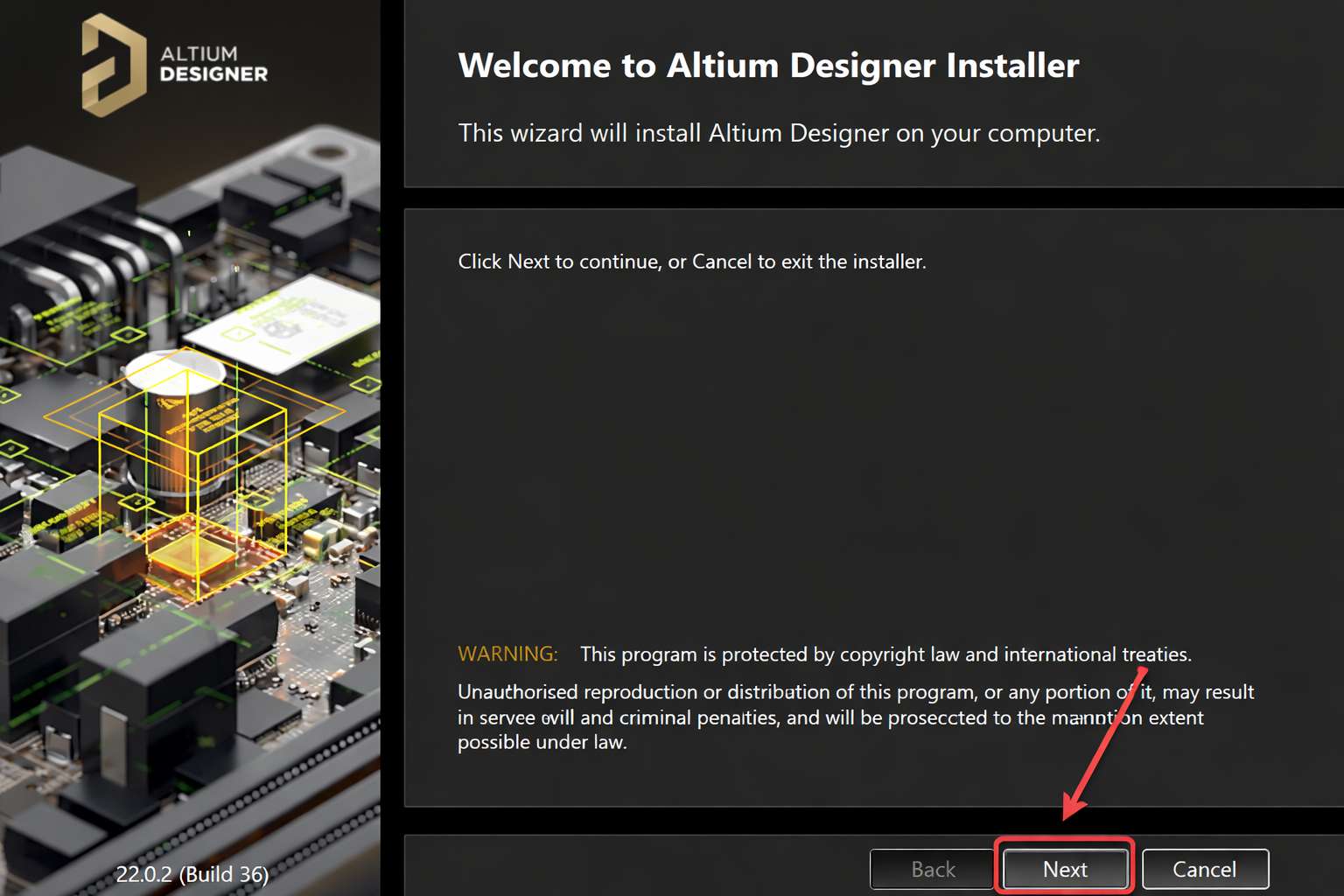
Task: Click the 'Unauthorised reproduction' warning paragraph
Action: [x=856, y=717]
